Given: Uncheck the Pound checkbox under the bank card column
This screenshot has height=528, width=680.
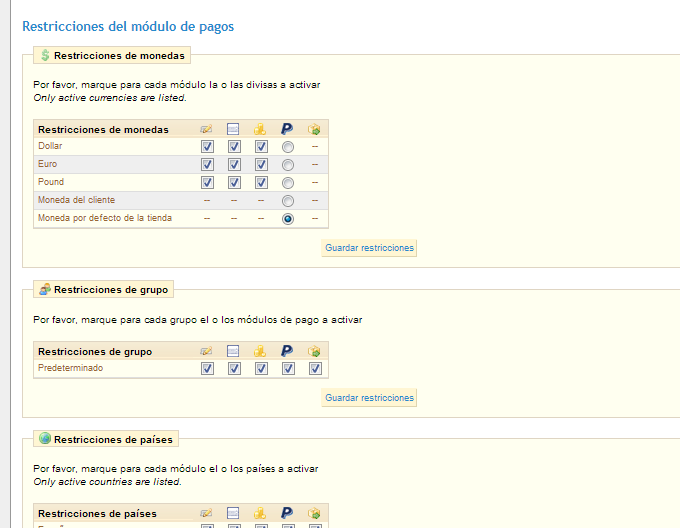Looking at the screenshot, I should click(234, 183).
